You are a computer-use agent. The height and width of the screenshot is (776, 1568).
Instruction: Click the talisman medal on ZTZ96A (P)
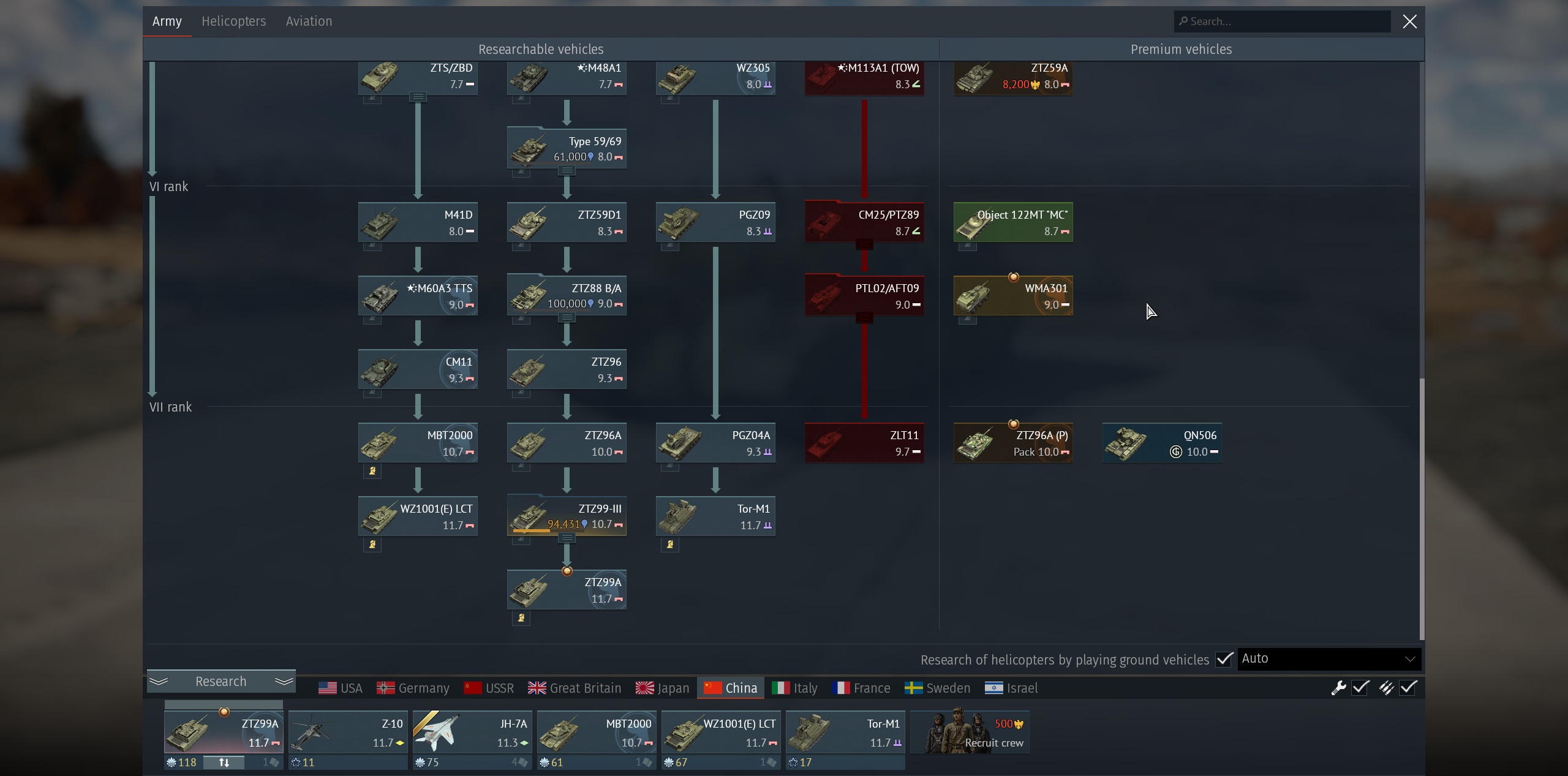coord(1014,424)
